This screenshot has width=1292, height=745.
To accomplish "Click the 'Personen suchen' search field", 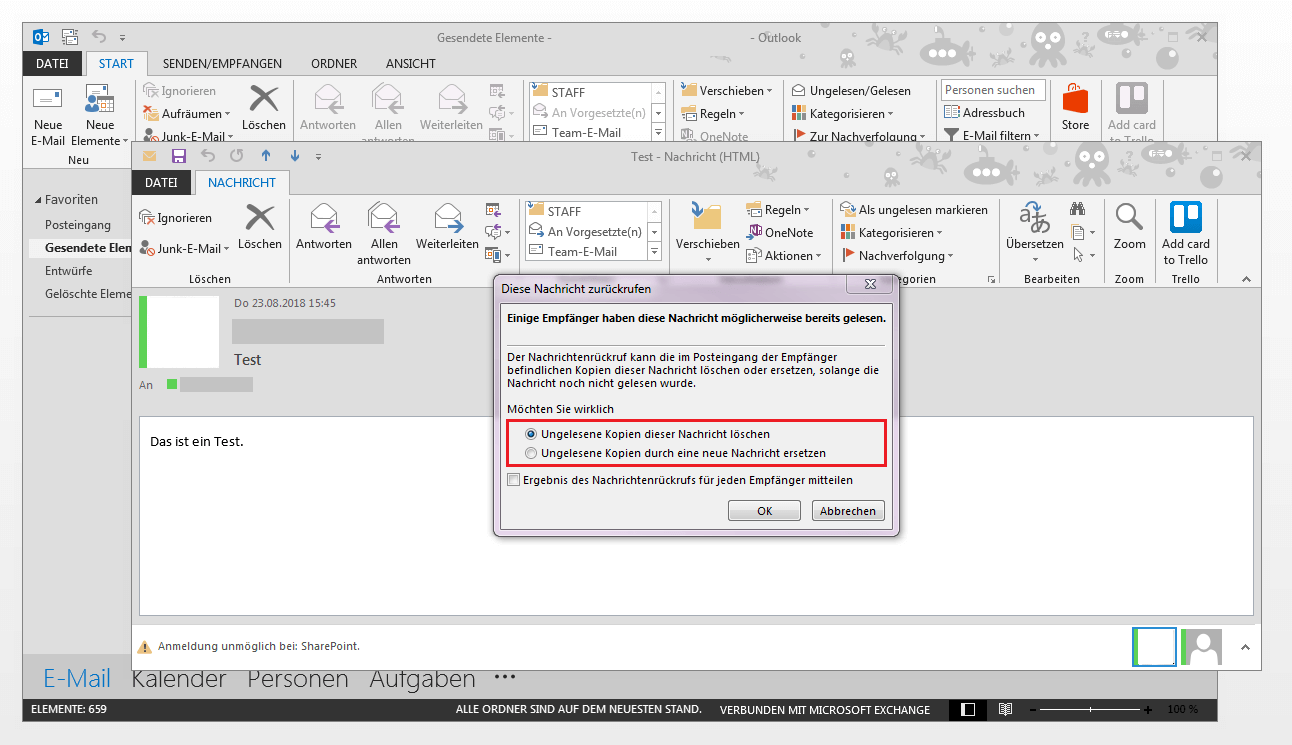I will coord(993,90).
